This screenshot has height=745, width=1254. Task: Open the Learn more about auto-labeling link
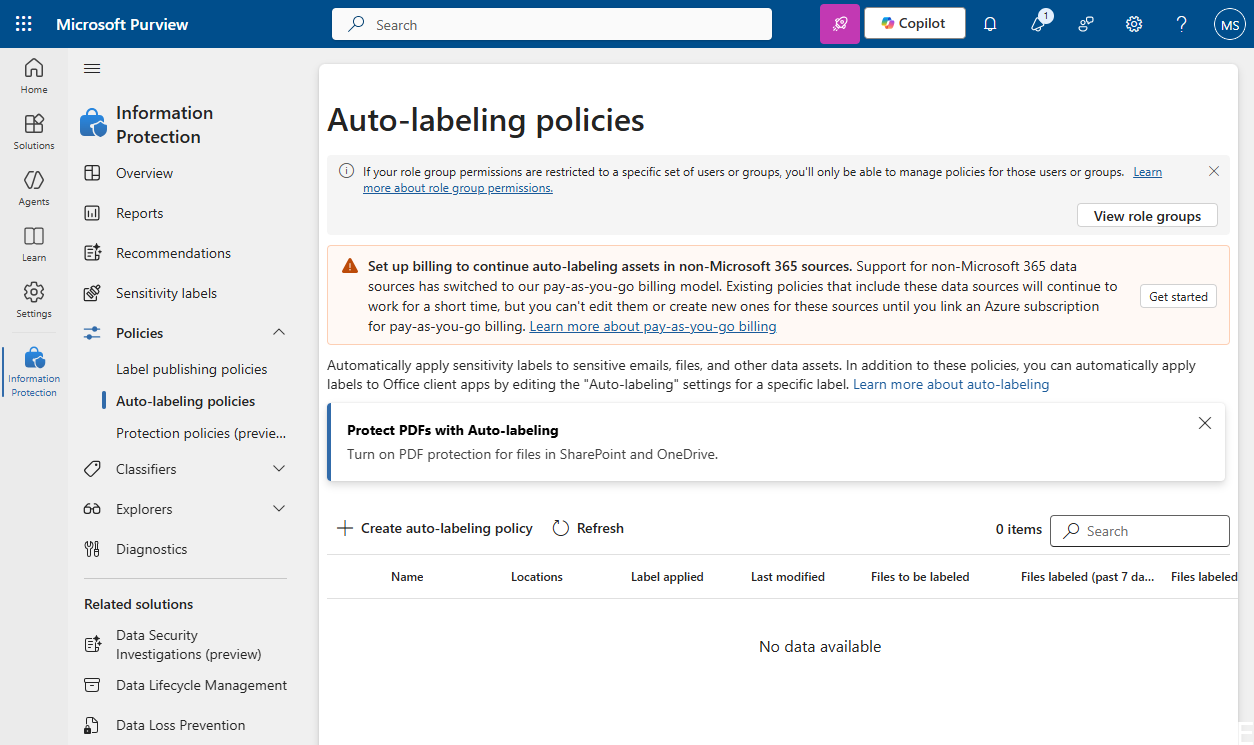click(950, 383)
